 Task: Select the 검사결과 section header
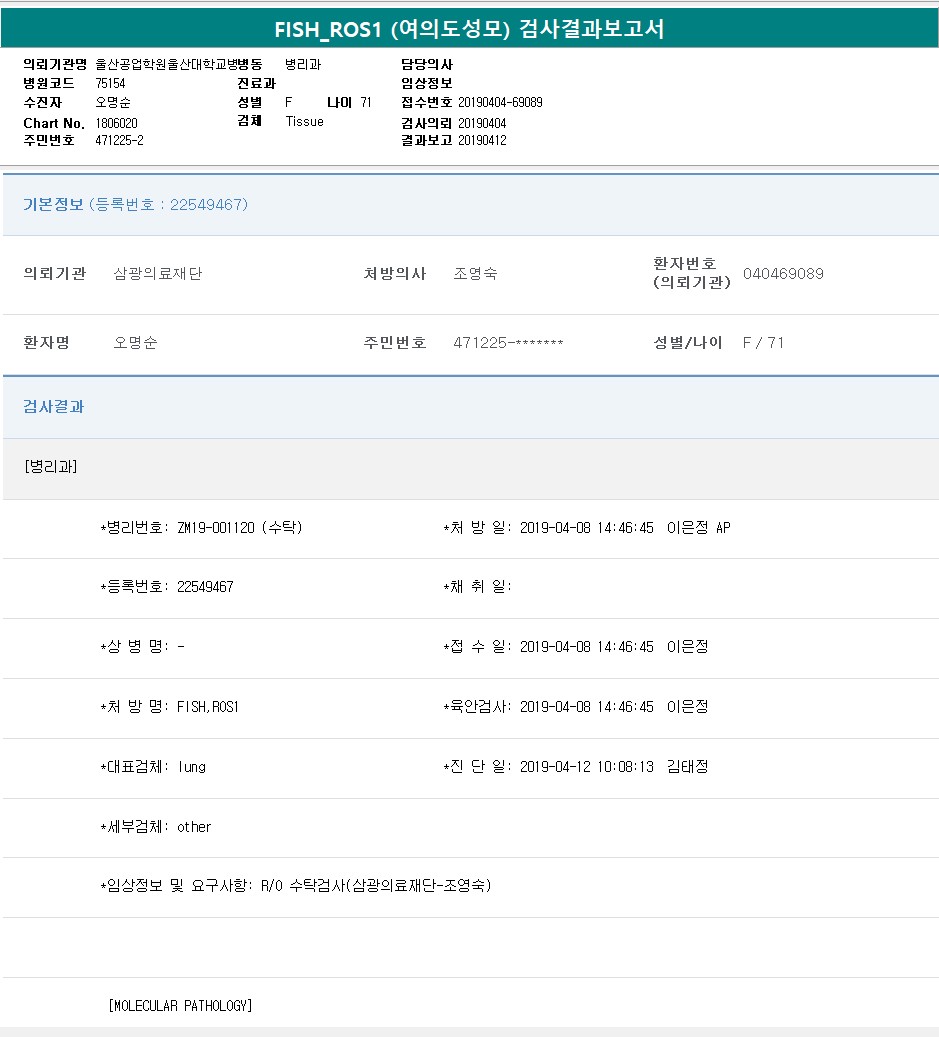(54, 407)
